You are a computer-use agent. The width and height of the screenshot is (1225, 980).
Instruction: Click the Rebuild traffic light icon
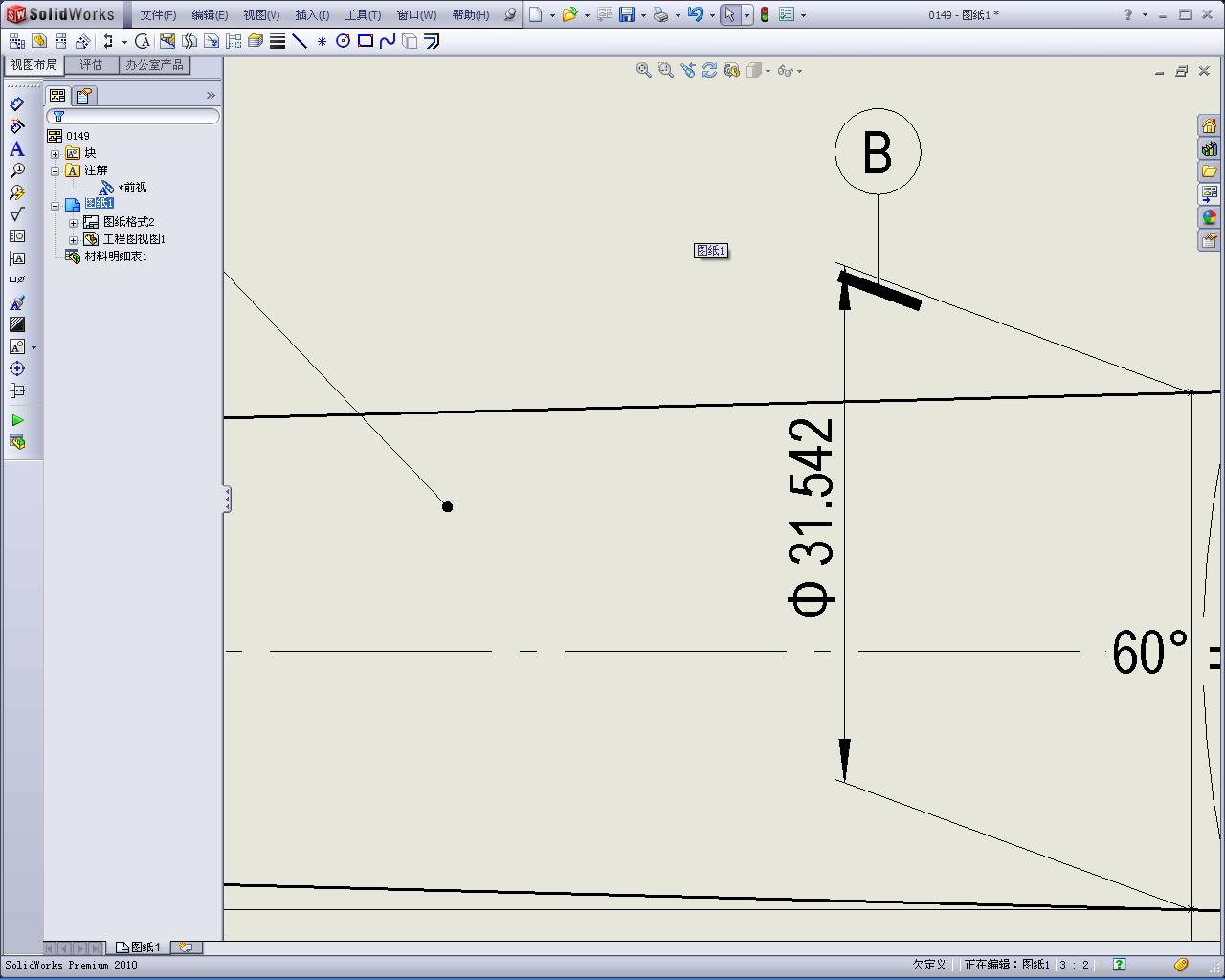765,14
